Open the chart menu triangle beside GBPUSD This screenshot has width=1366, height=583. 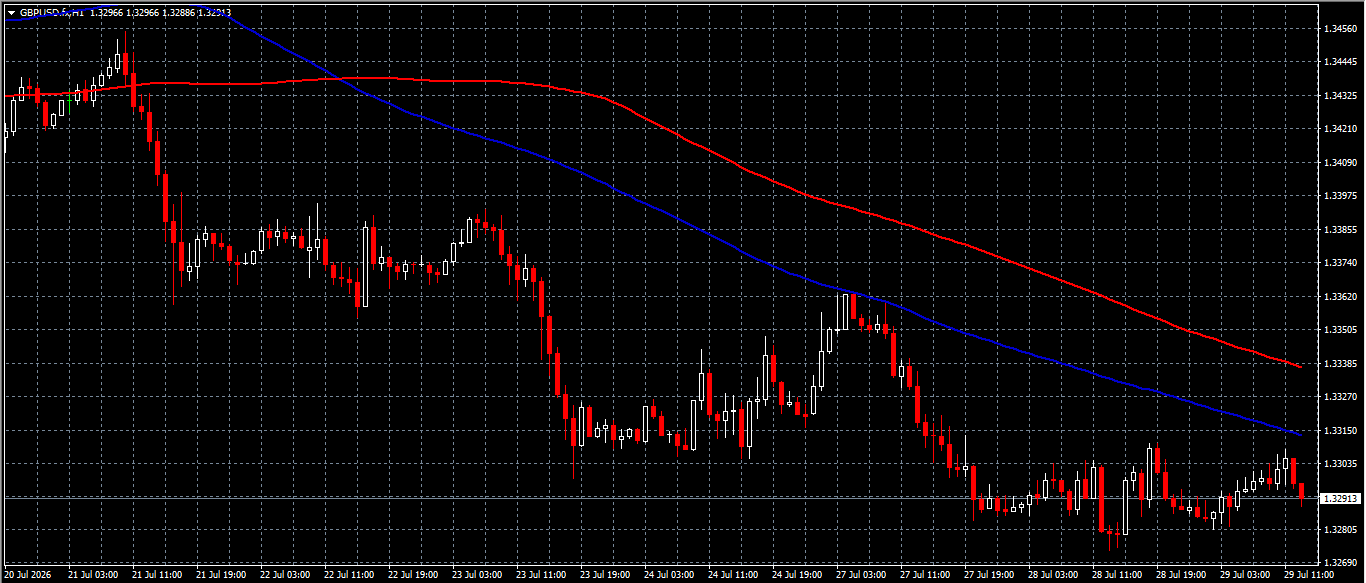pyautogui.click(x=11, y=13)
